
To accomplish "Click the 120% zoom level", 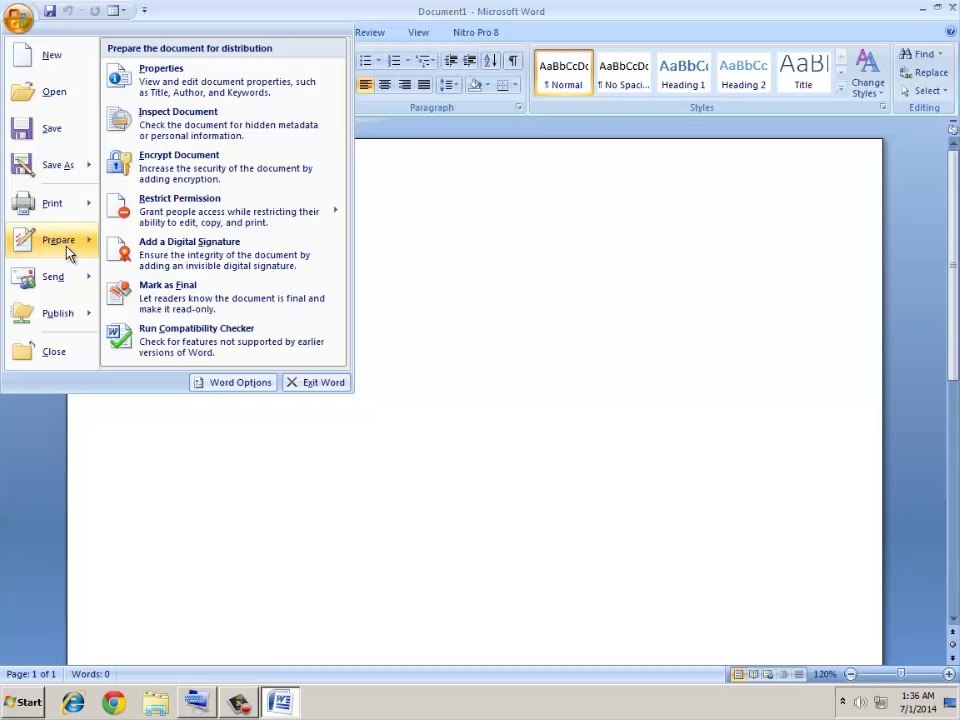I will [824, 674].
